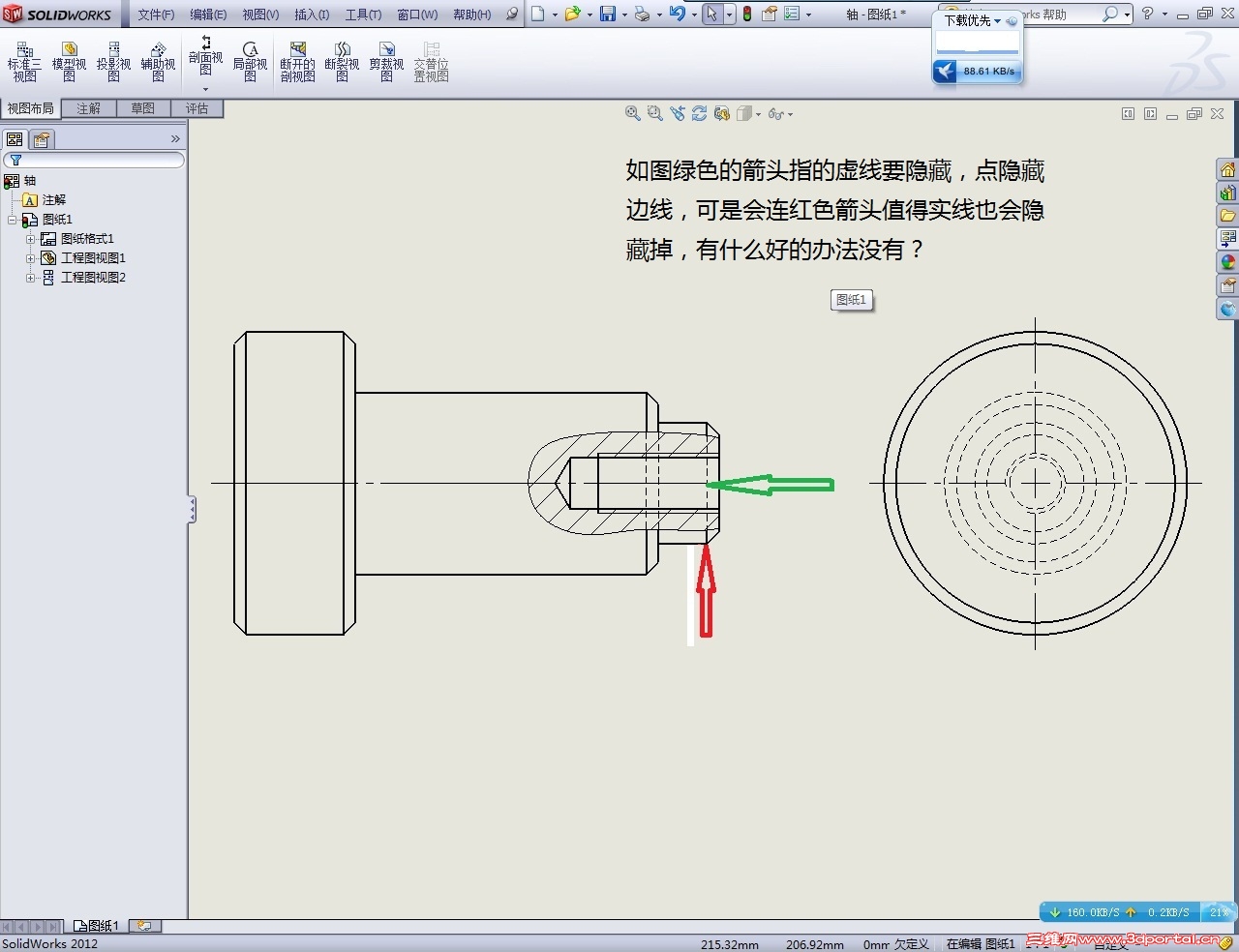Insert an Auxiliary View (辅助视图)

point(158,63)
